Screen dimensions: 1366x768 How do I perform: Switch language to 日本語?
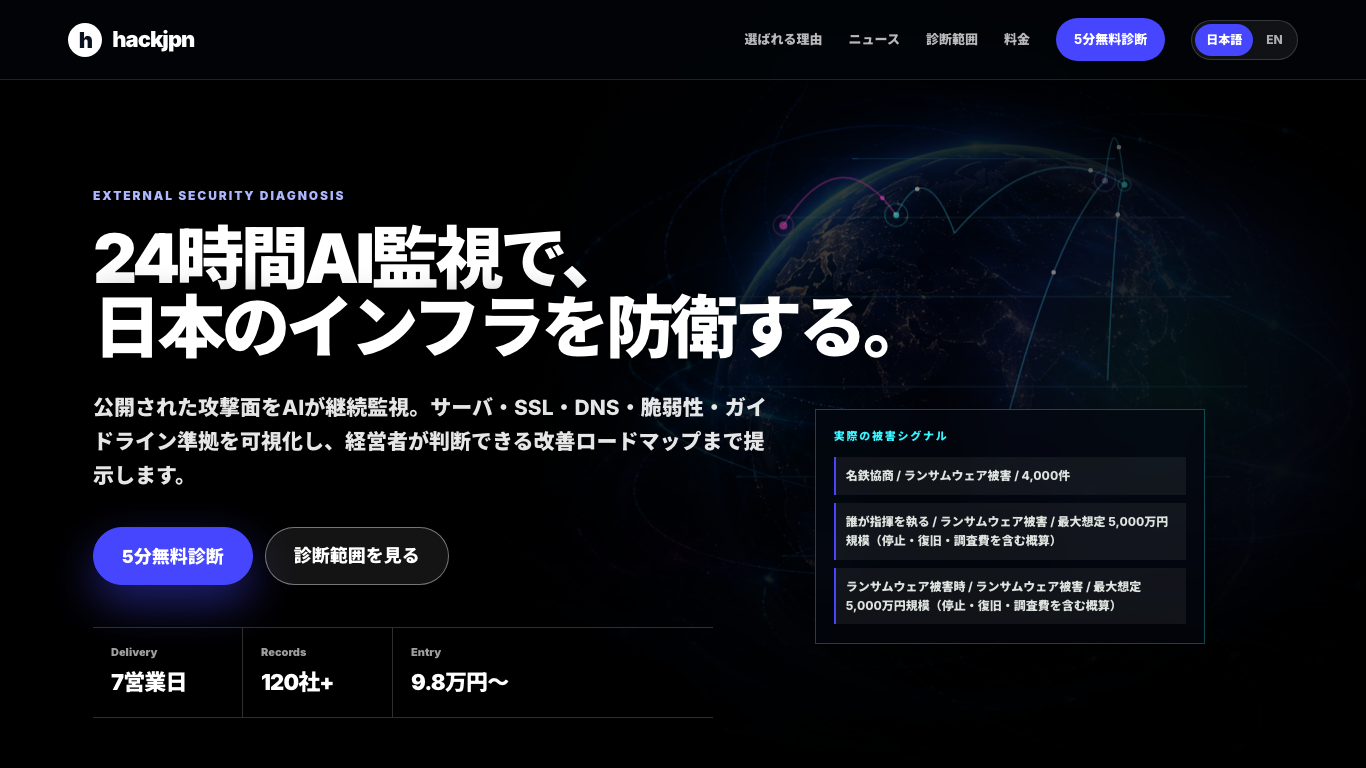tap(1224, 40)
